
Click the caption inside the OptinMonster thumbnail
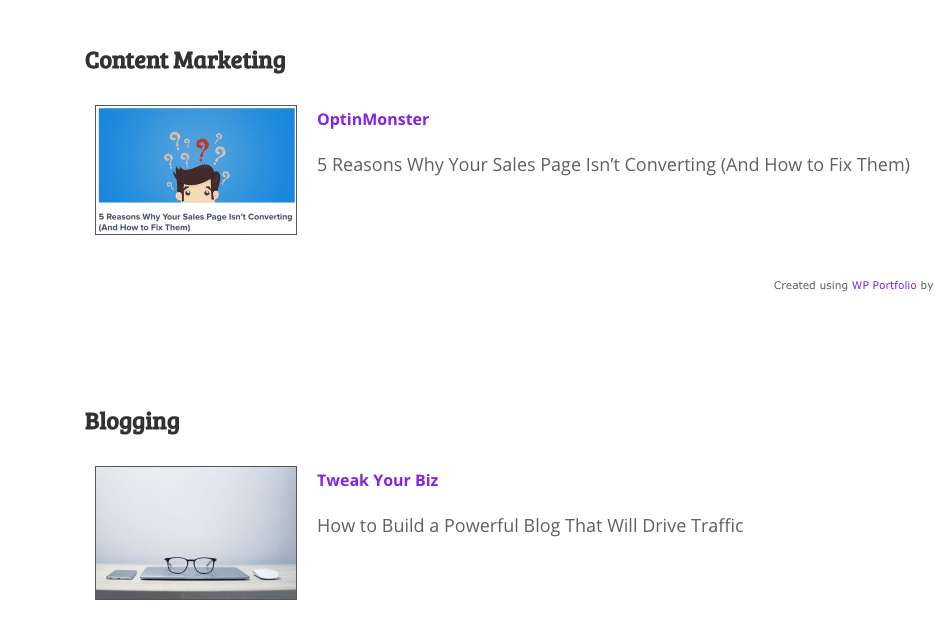(x=195, y=219)
